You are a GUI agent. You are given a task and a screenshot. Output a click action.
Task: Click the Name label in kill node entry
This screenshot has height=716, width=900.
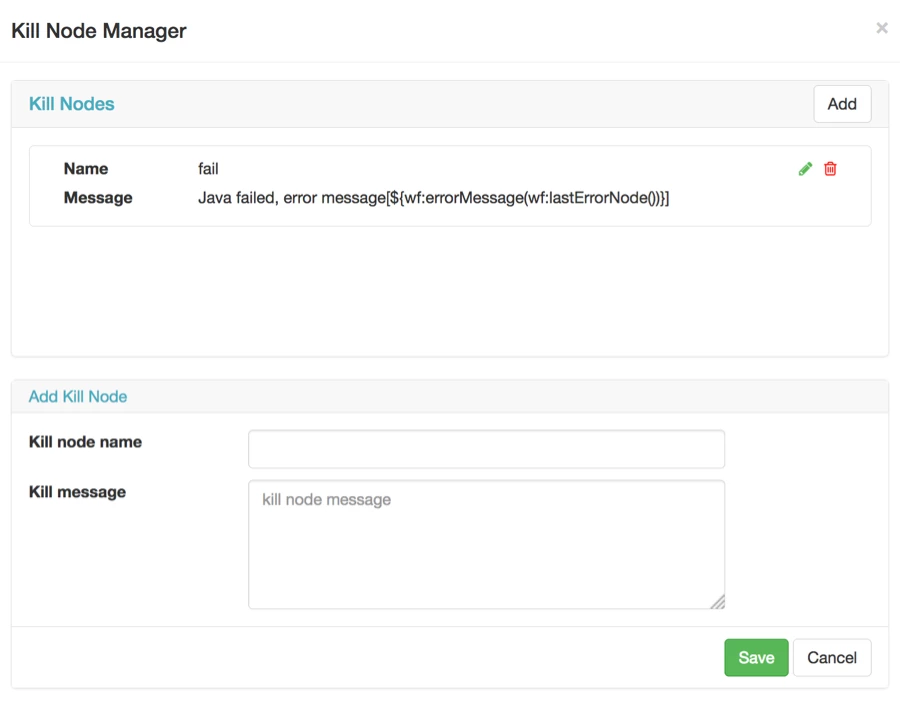click(86, 169)
